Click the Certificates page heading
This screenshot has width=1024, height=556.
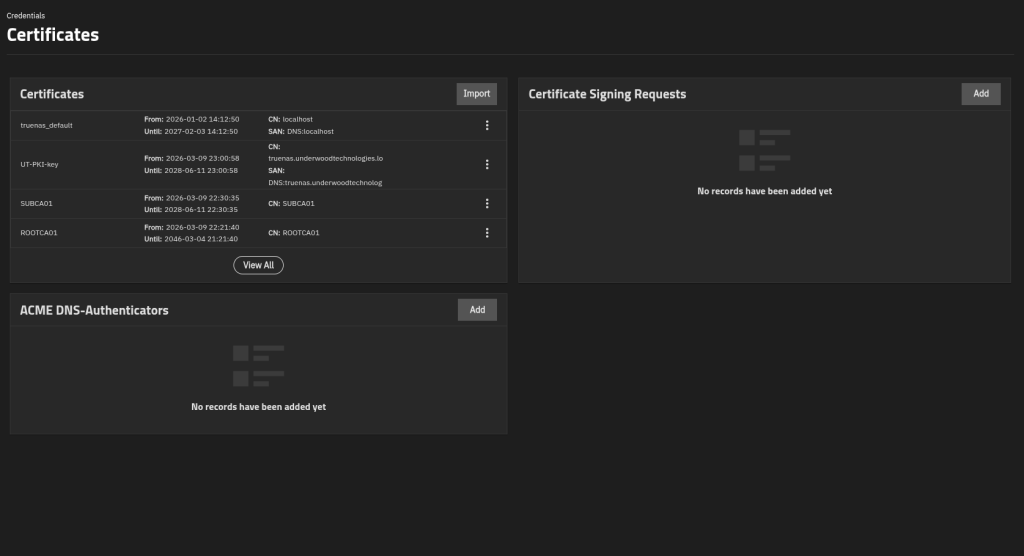click(x=53, y=35)
